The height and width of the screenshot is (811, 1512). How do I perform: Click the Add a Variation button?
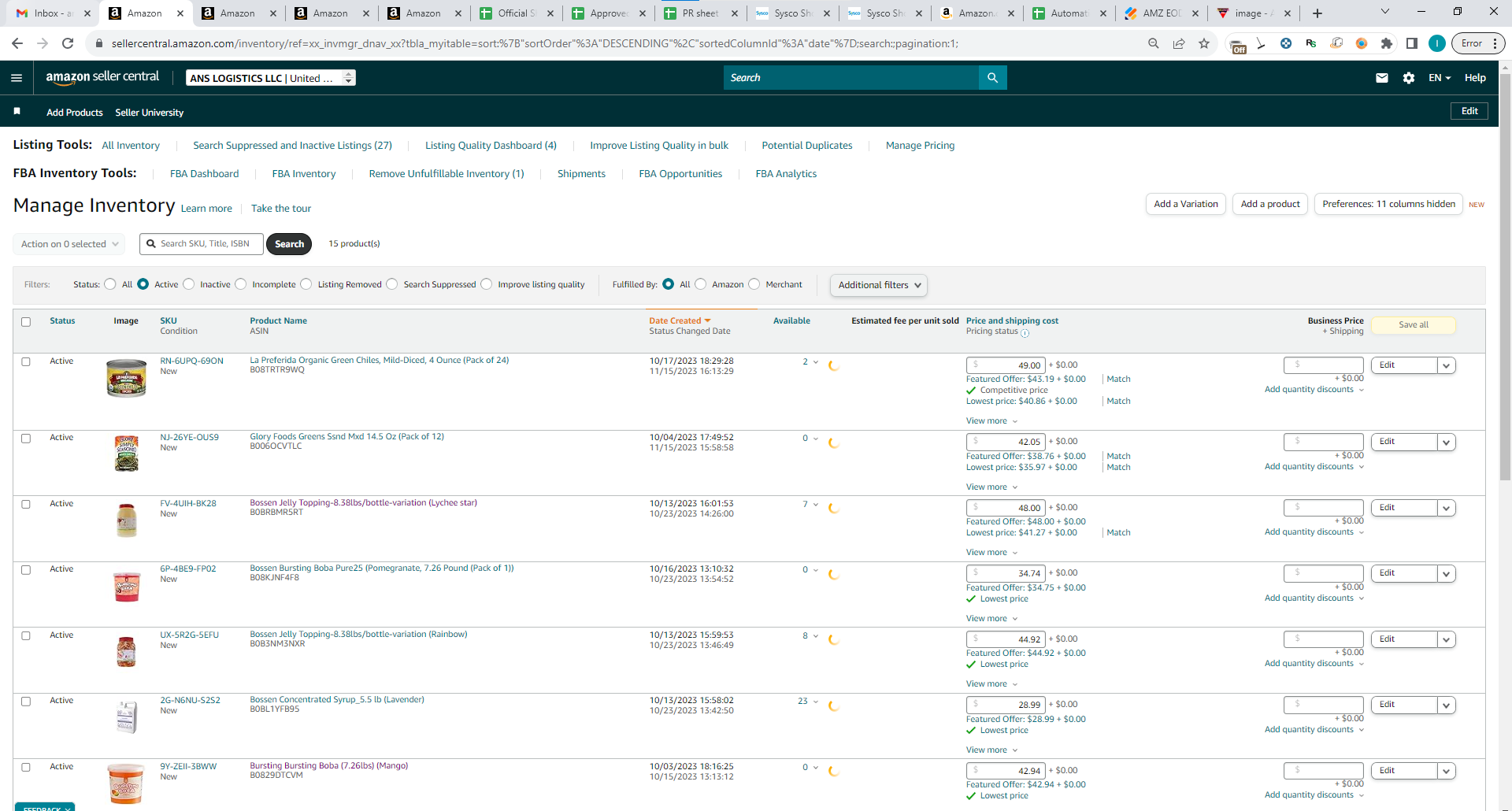(x=1185, y=204)
